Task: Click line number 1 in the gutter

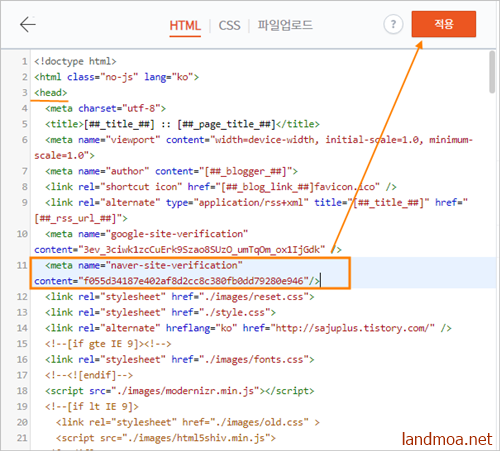Action: [x=25, y=61]
